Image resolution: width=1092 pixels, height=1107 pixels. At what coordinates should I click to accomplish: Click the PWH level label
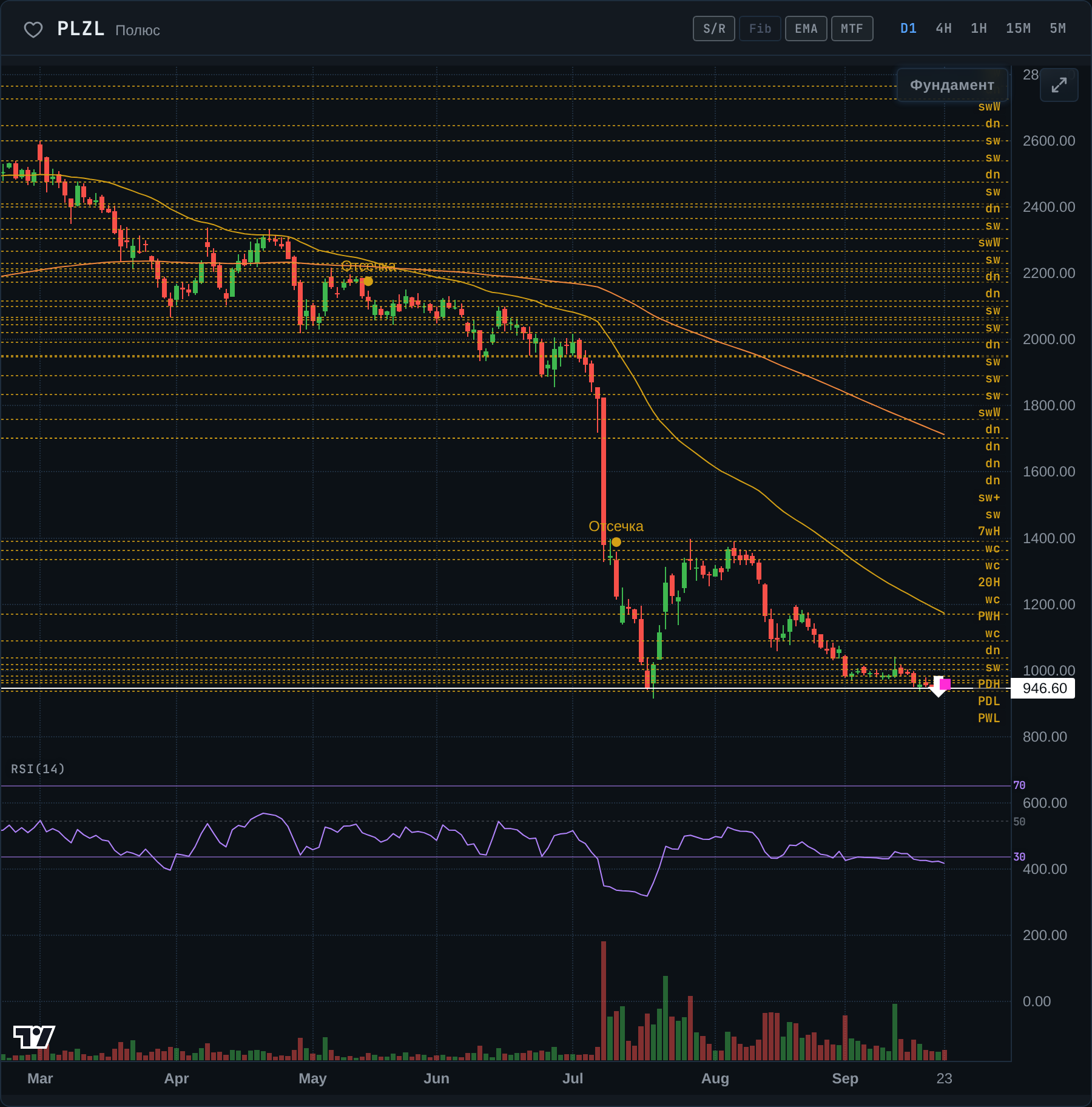point(989,616)
